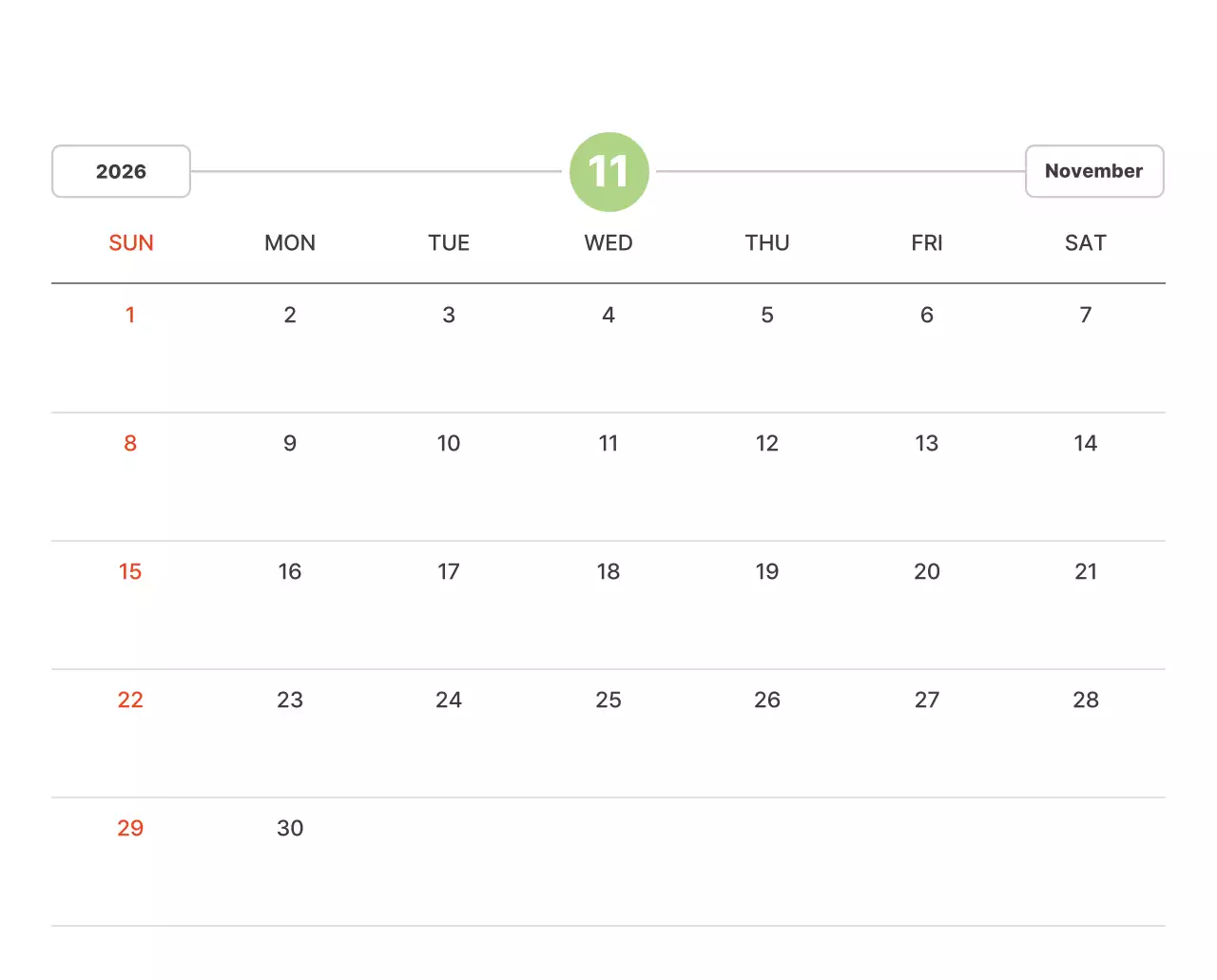Click the FRI weekday header
This screenshot has width=1217, height=980.
(926, 243)
